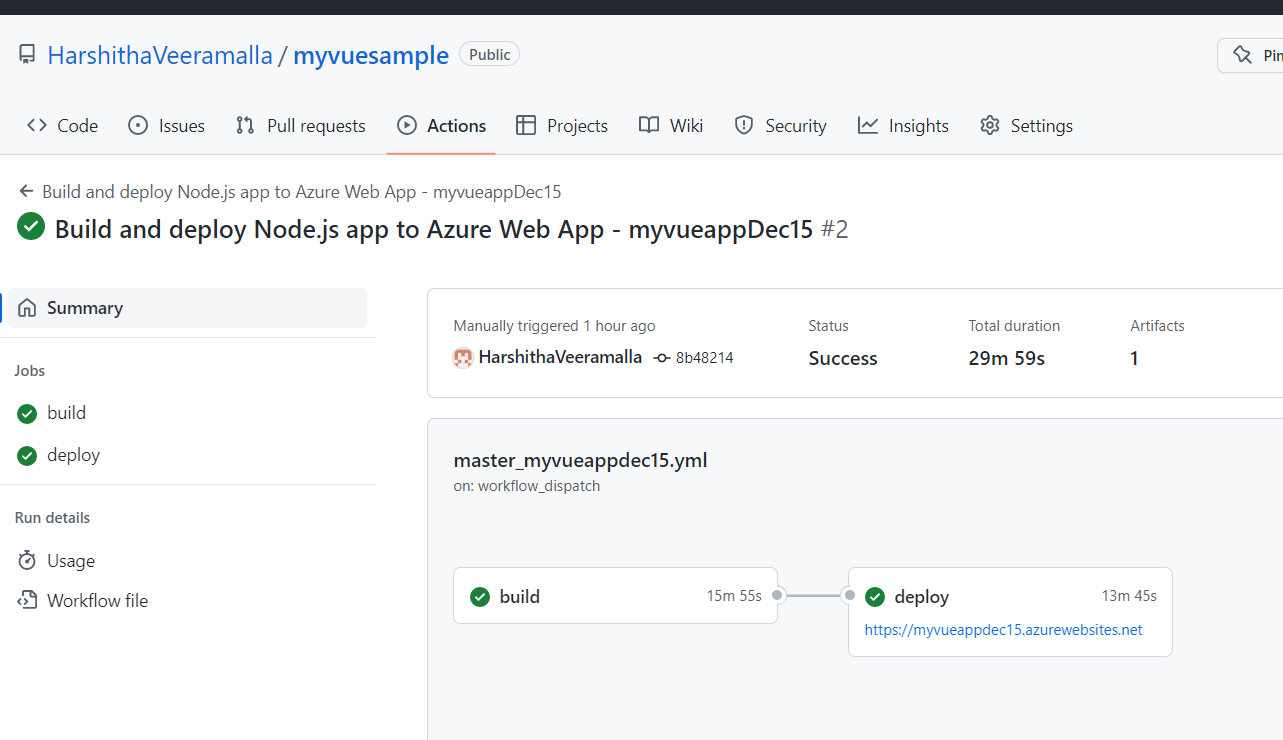This screenshot has height=740, width=1283.
Task: Open the myvuesample repository link
Action: 371,55
